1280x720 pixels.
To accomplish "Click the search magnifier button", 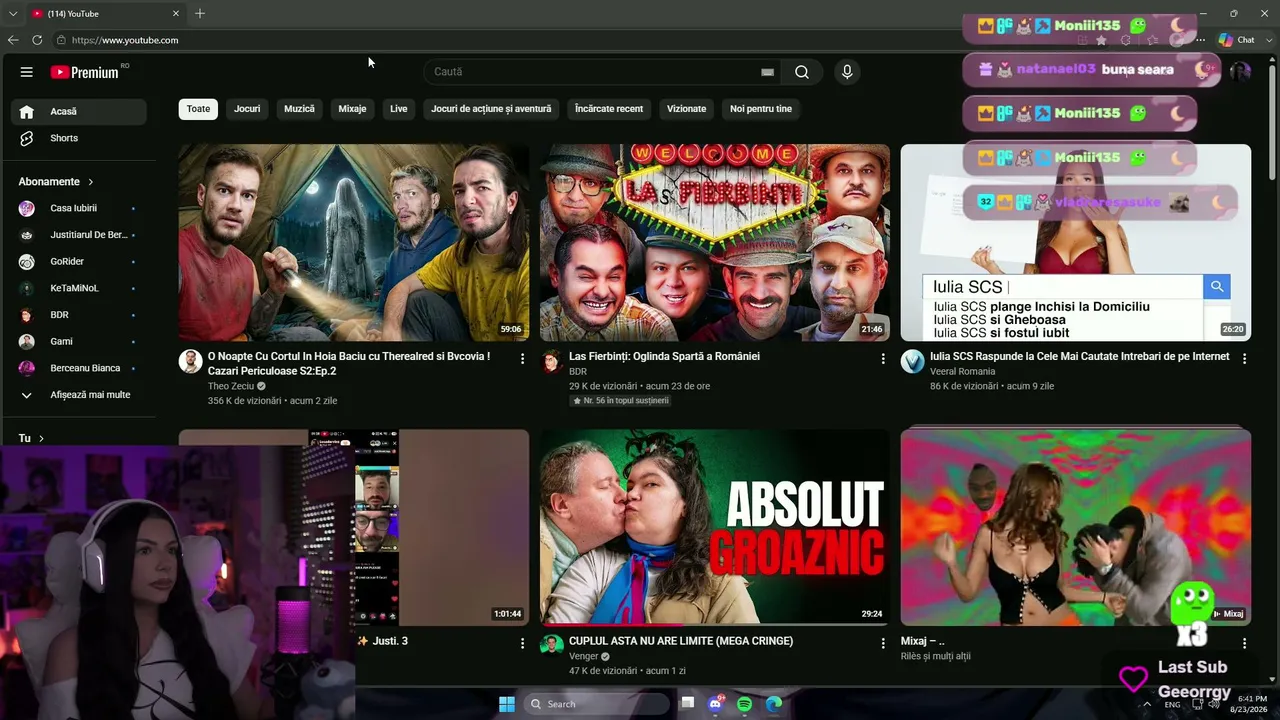I will click(802, 72).
